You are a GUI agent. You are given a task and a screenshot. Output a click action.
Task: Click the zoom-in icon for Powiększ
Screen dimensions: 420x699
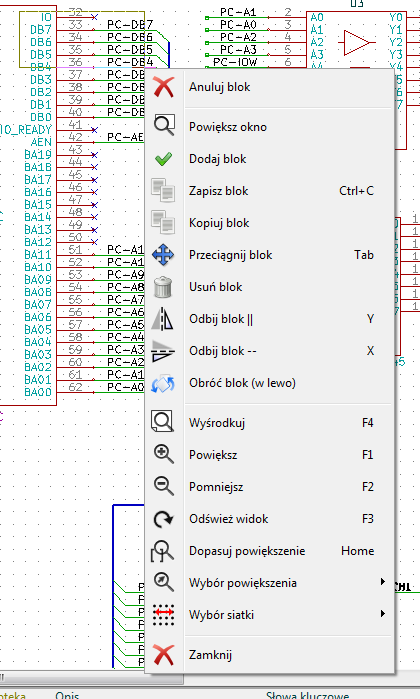point(164,455)
